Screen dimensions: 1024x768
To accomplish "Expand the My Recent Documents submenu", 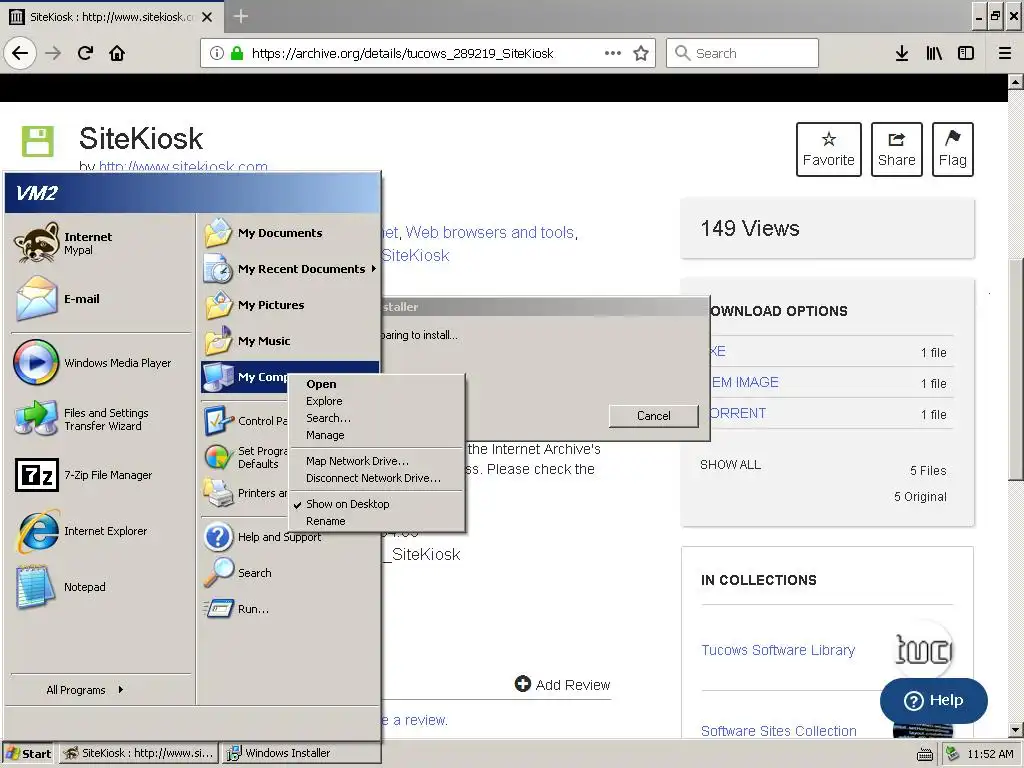I will click(x=289, y=269).
